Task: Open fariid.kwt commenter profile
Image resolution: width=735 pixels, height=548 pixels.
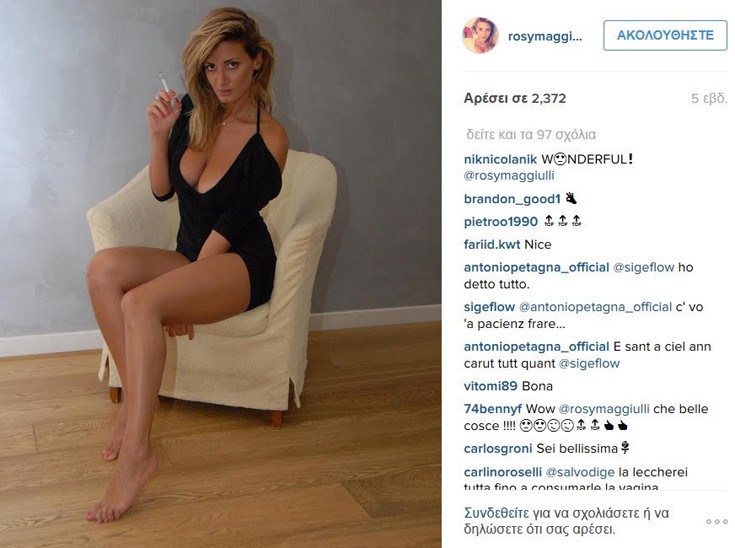Action: [492, 244]
